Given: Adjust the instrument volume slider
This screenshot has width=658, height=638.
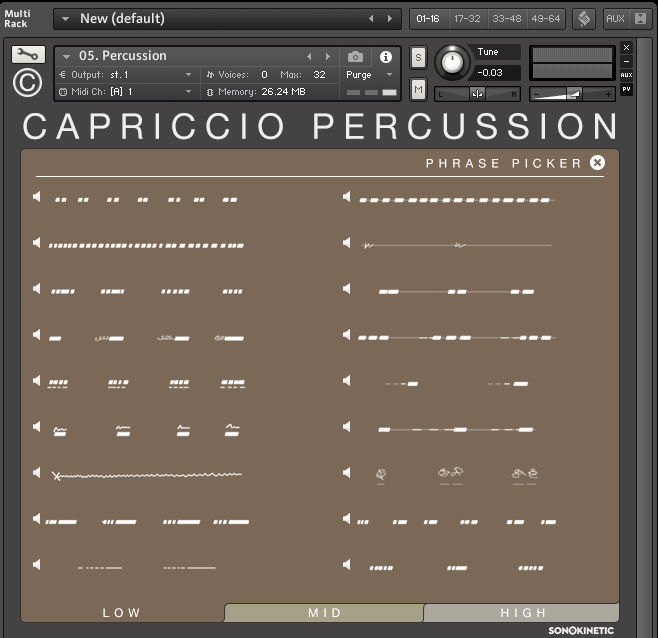Looking at the screenshot, I should pos(572,94).
